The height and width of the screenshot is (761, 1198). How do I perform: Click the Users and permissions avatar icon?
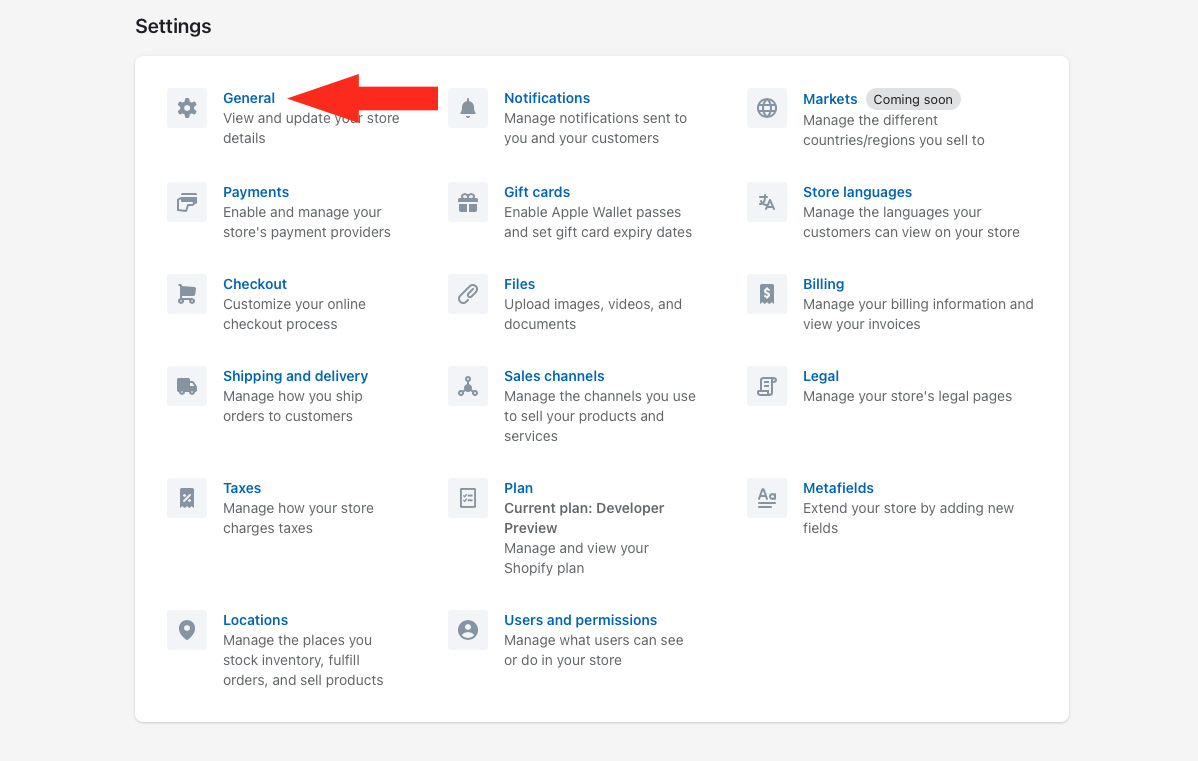click(468, 630)
